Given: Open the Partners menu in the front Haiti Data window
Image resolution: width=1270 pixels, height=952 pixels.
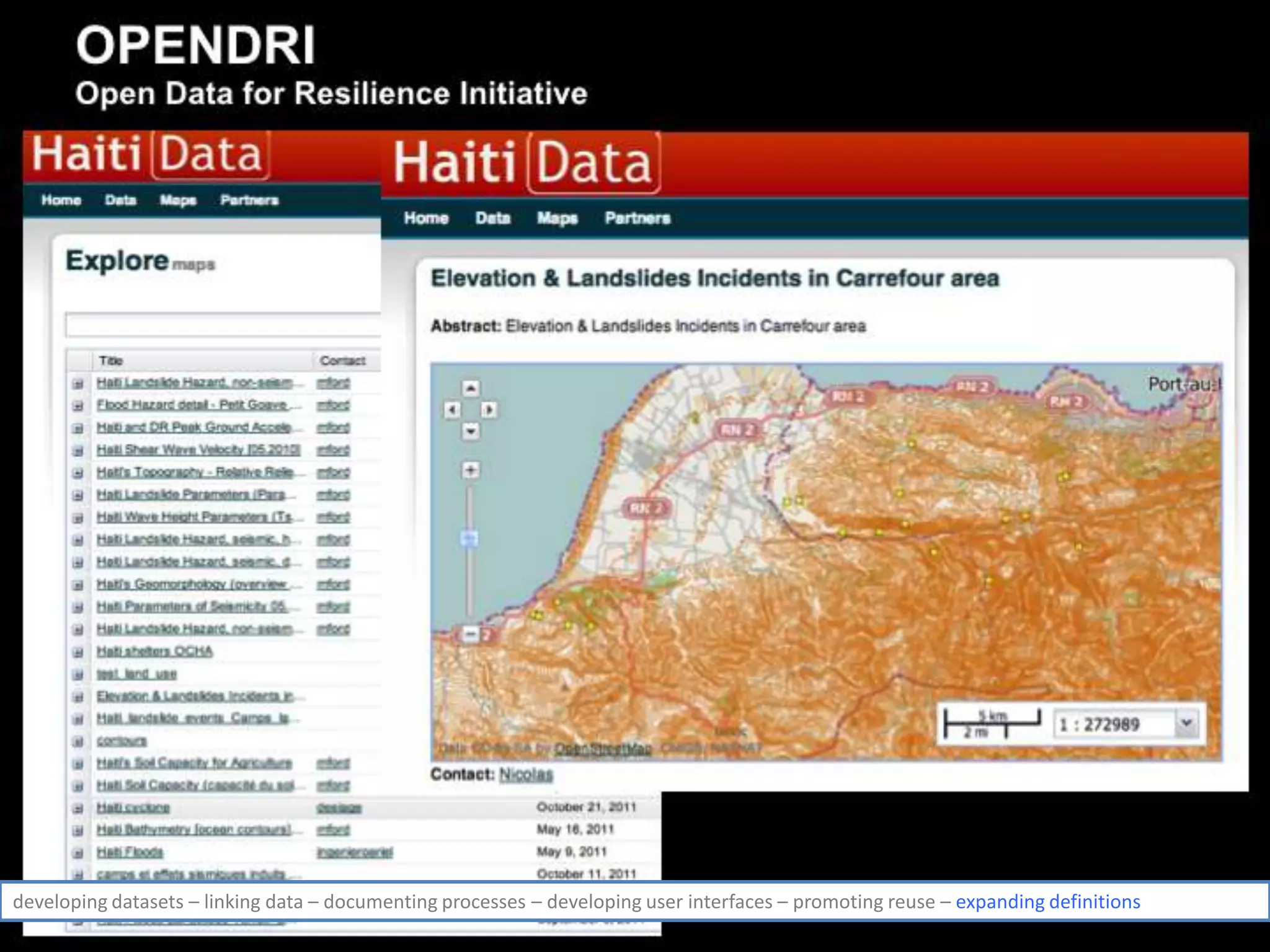Looking at the screenshot, I should 637,218.
